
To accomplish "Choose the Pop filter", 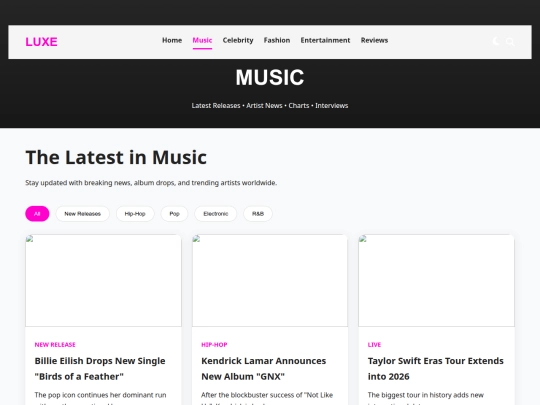I will tap(174, 214).
